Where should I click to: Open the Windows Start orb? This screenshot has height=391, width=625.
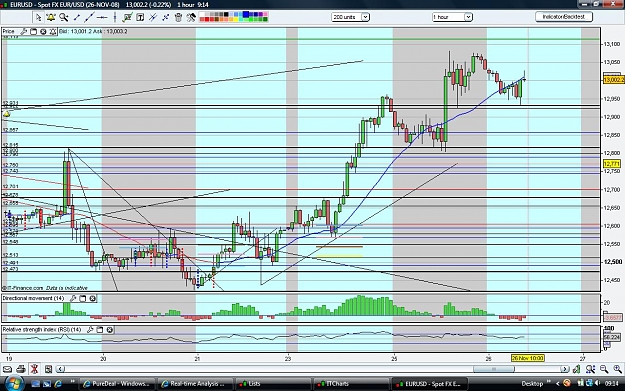[x=14, y=383]
